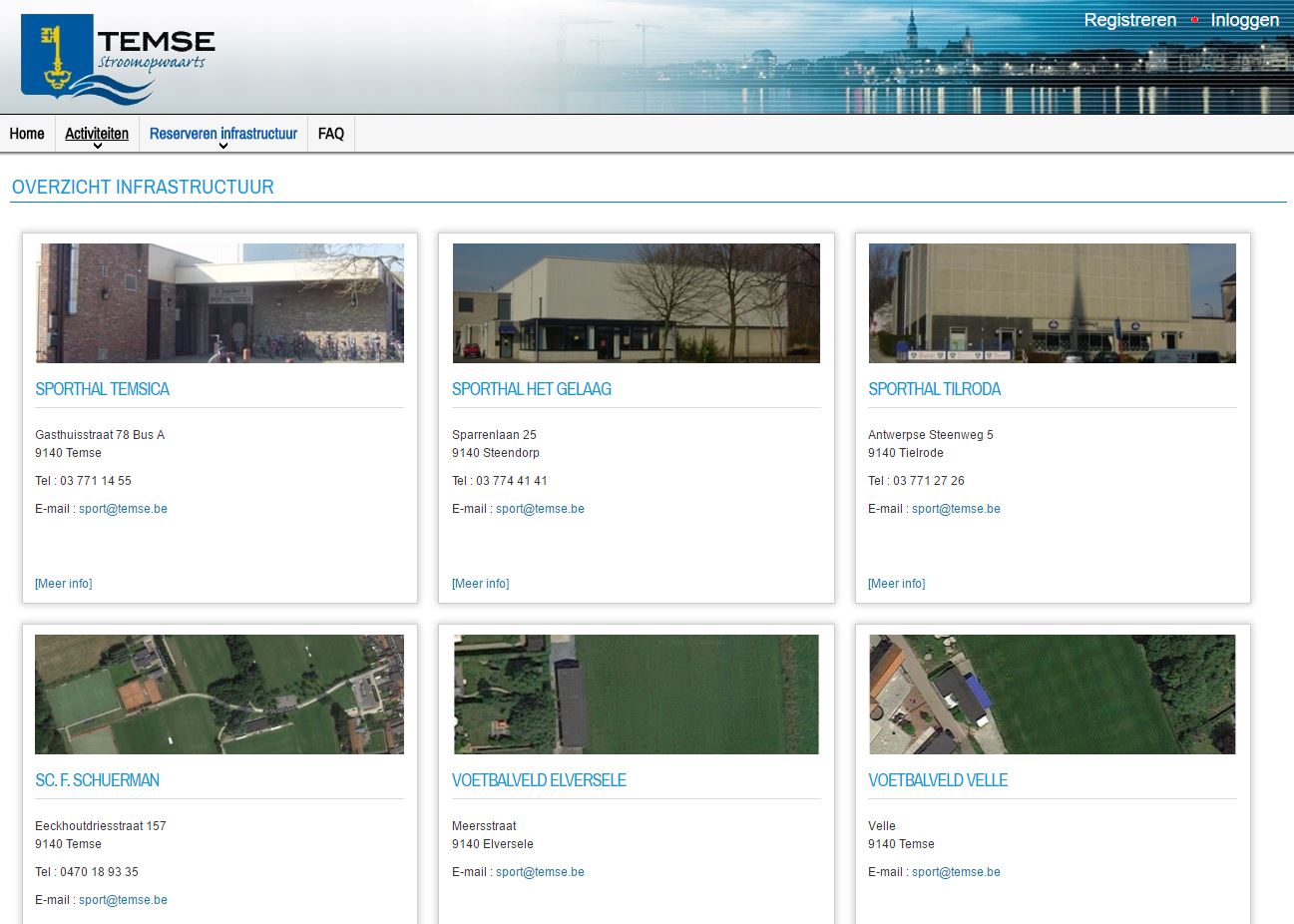Click the Sporthal Het Gelaag photo

pos(636,302)
